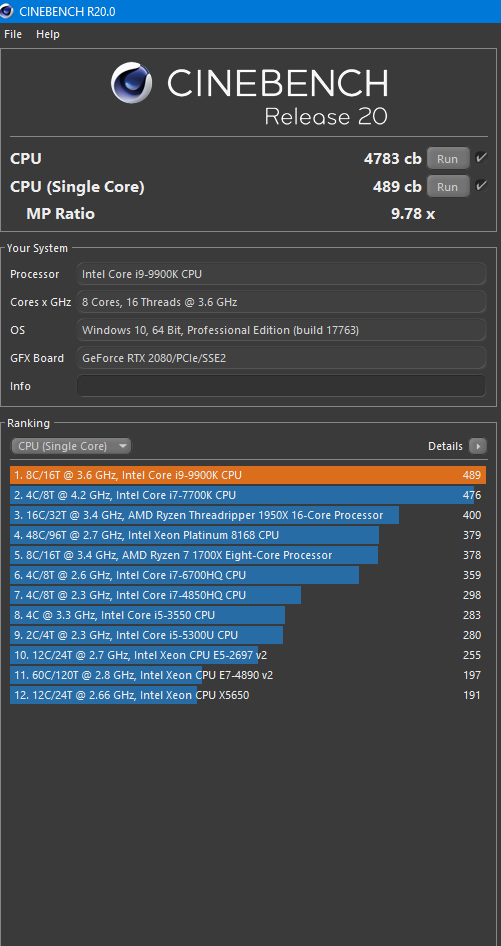The width and height of the screenshot is (501, 946).
Task: Open the File menu
Action: click(13, 34)
